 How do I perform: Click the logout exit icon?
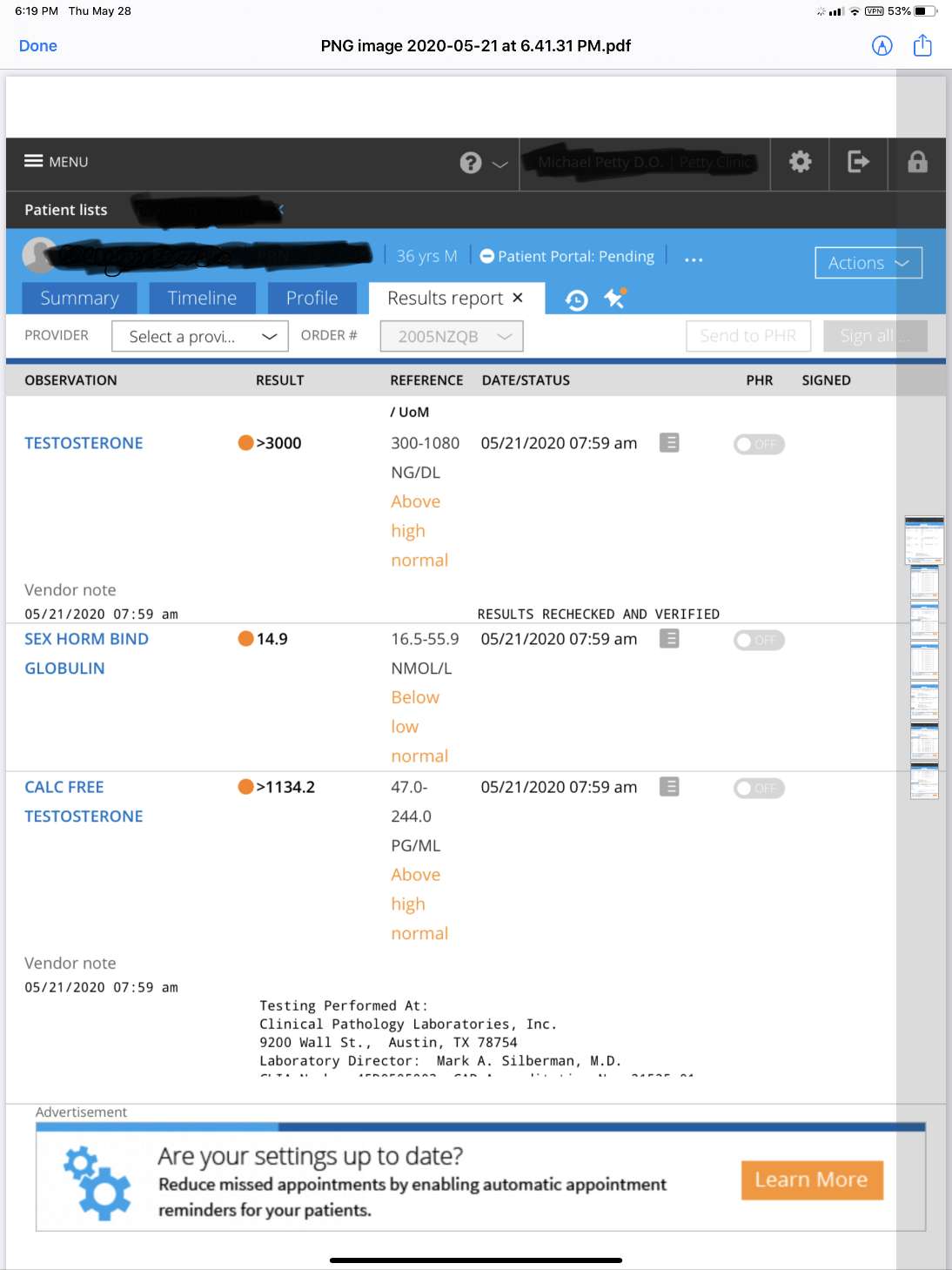pos(858,162)
